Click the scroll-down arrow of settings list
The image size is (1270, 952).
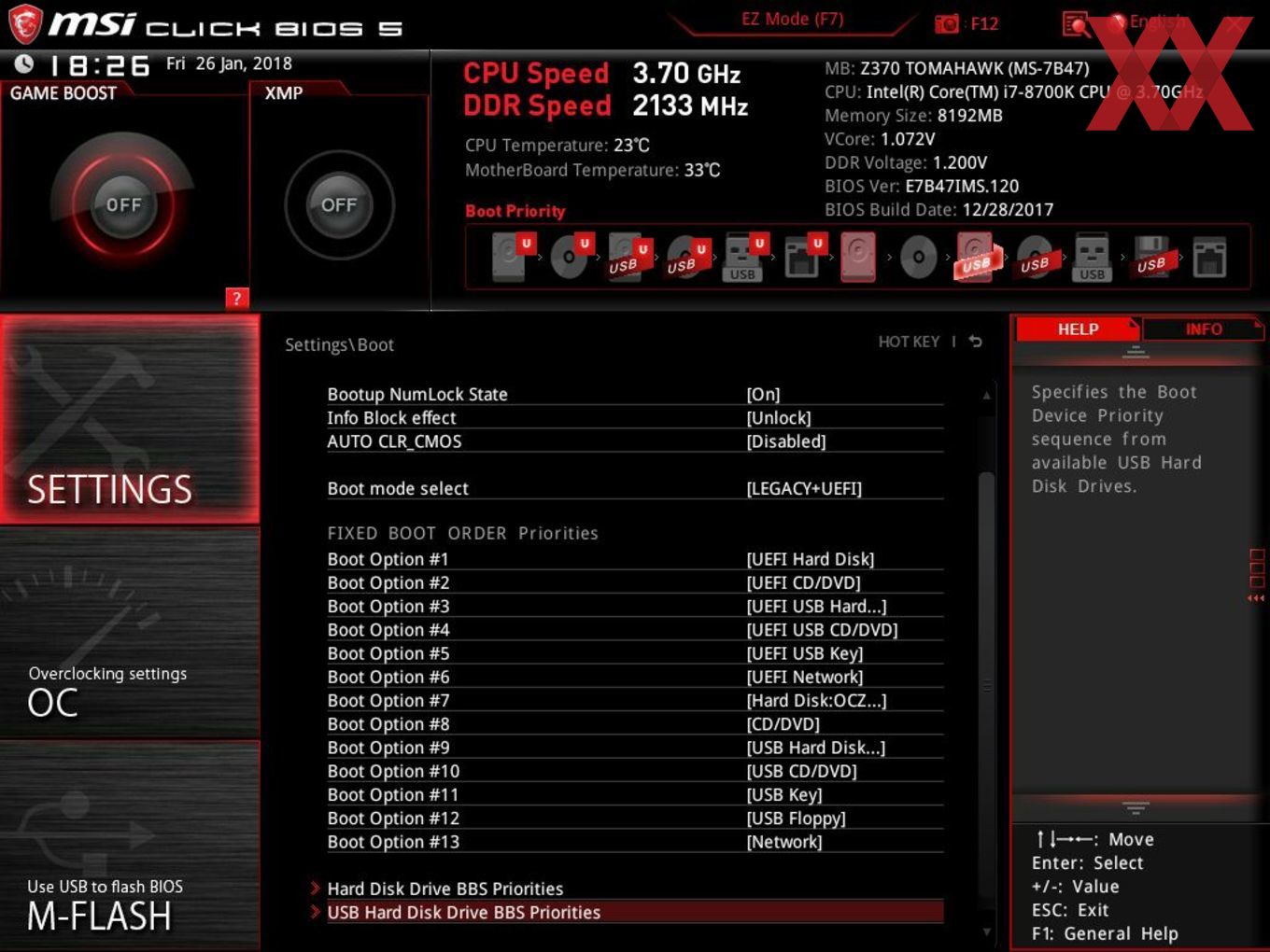click(986, 931)
